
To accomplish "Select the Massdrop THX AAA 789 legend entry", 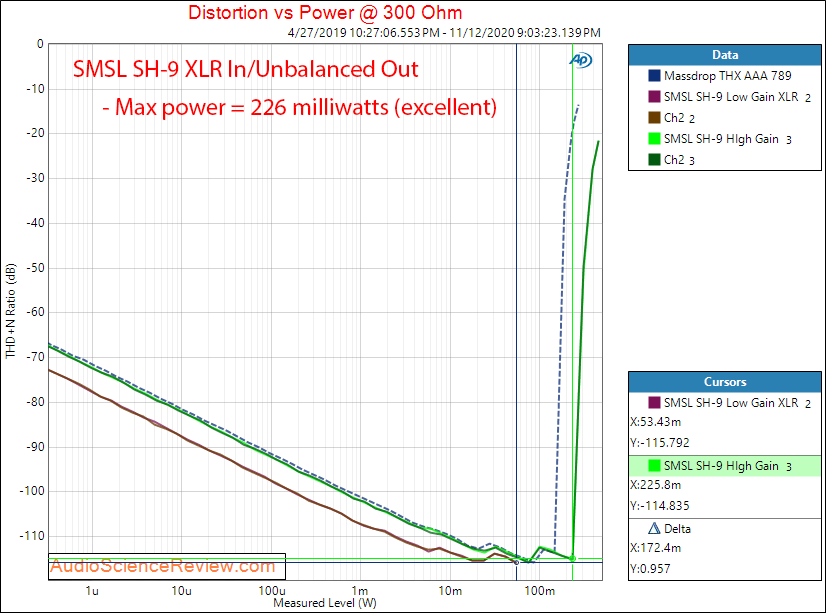I will coord(727,76).
